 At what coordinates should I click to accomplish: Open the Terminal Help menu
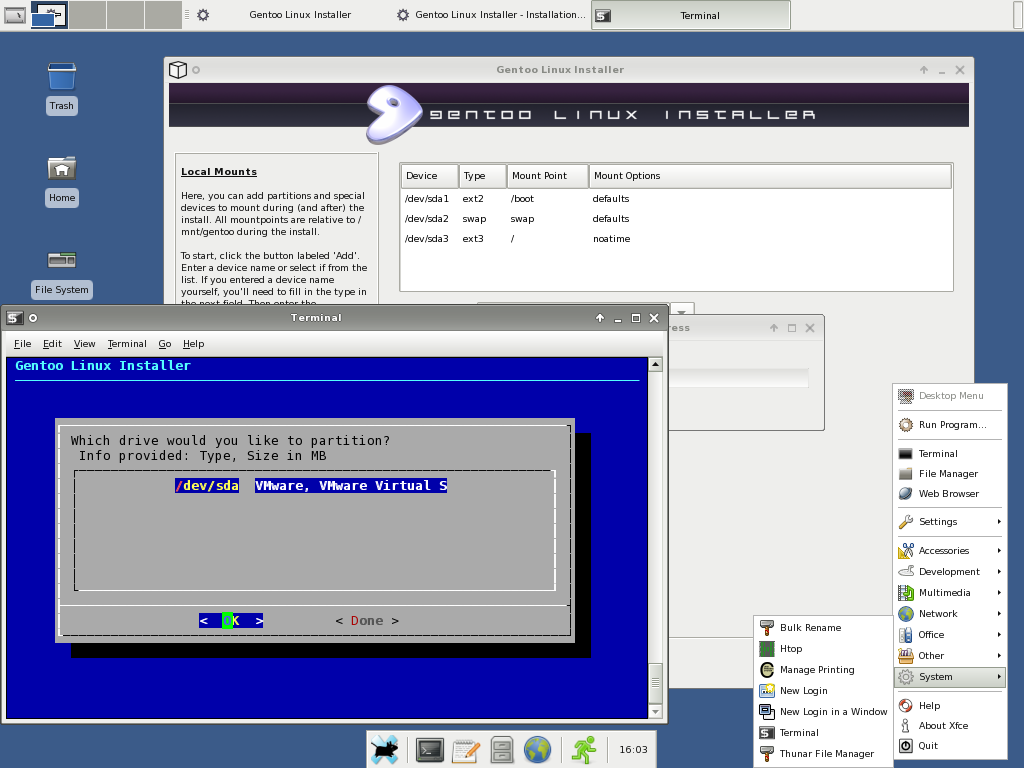coord(193,344)
